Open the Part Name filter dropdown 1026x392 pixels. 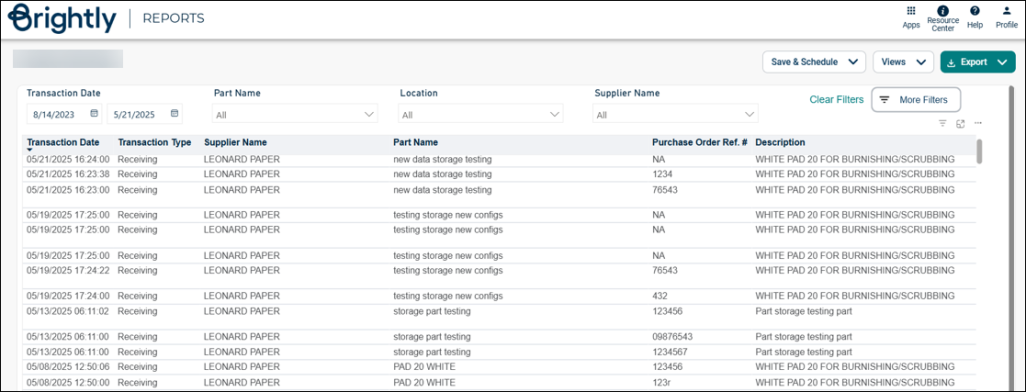[x=295, y=114]
